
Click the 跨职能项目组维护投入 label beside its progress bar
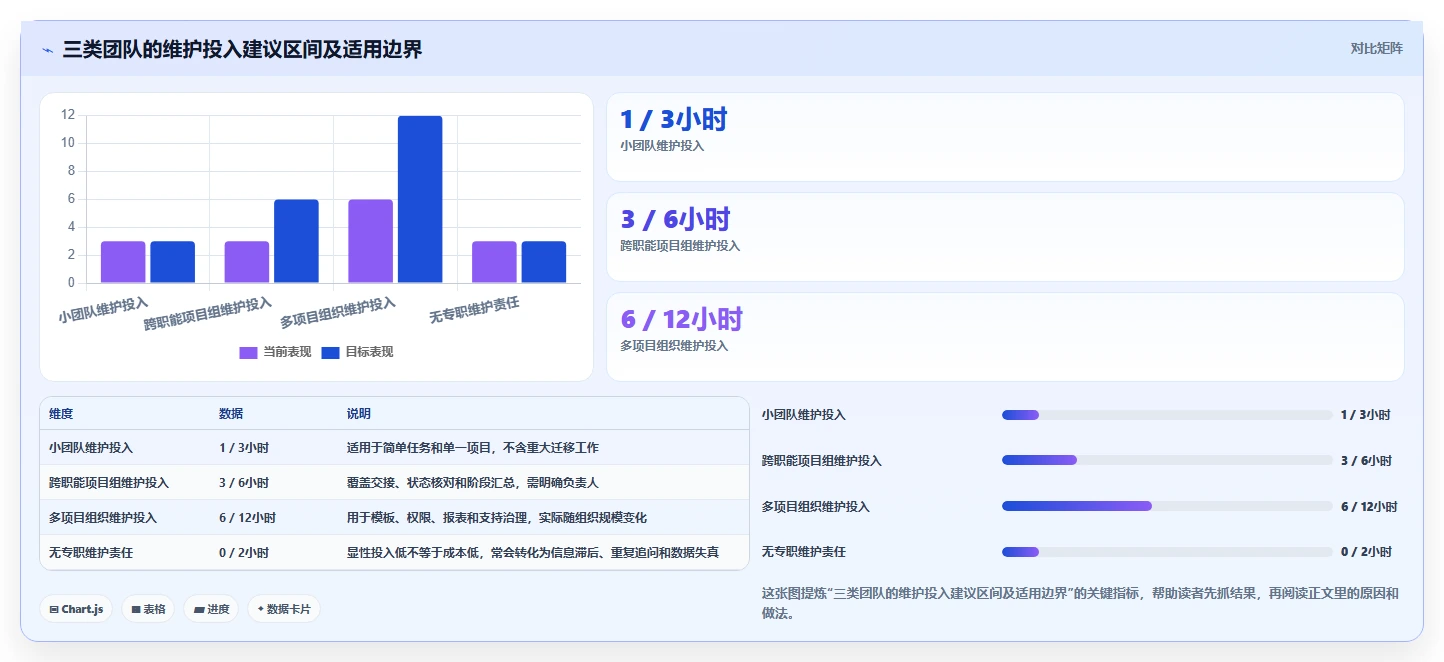(822, 461)
